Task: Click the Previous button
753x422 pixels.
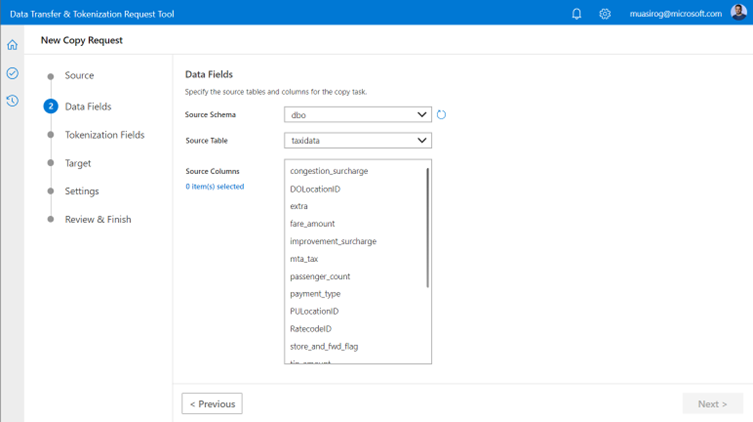Action: point(212,404)
